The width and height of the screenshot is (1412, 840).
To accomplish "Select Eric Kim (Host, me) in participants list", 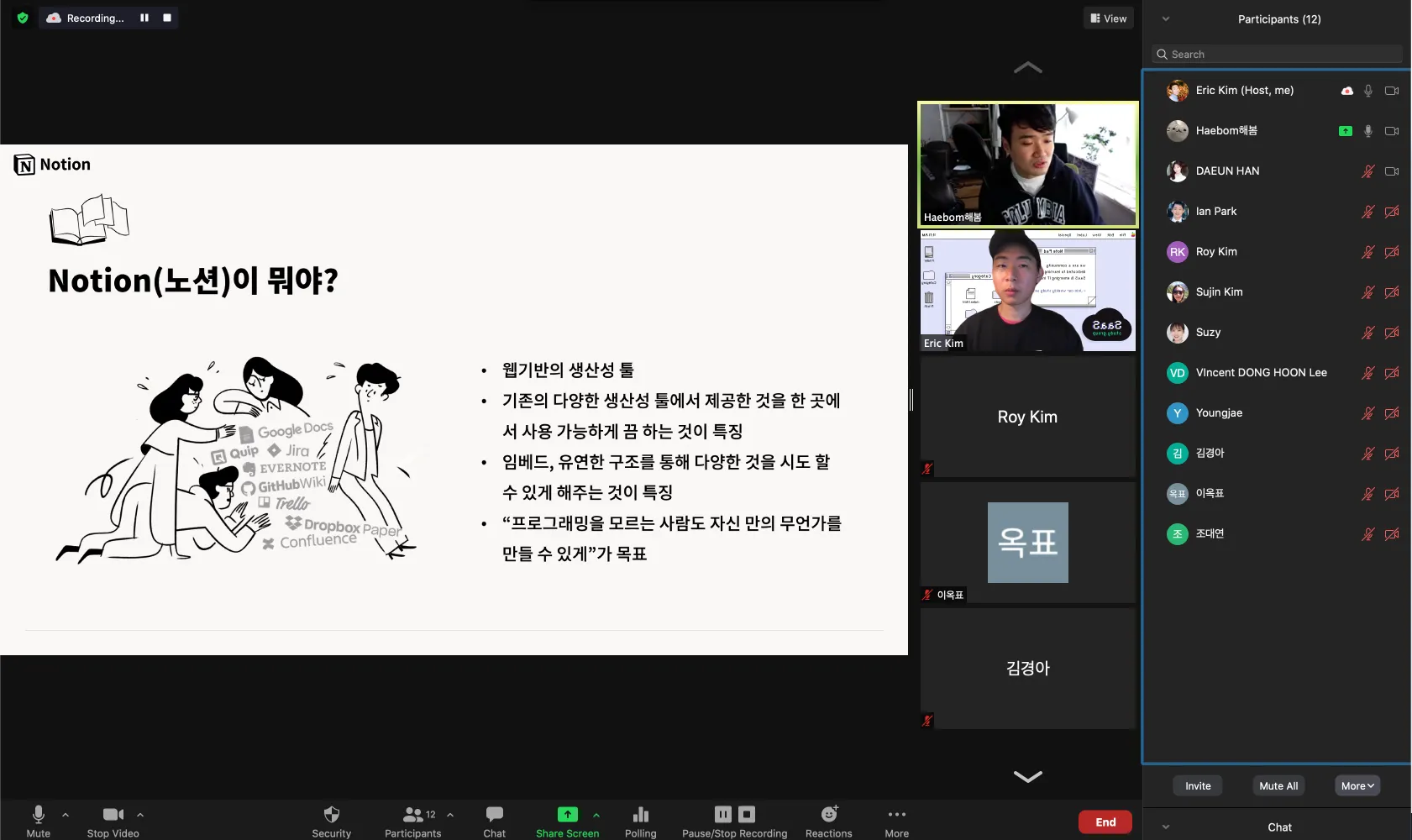I will (1277, 91).
